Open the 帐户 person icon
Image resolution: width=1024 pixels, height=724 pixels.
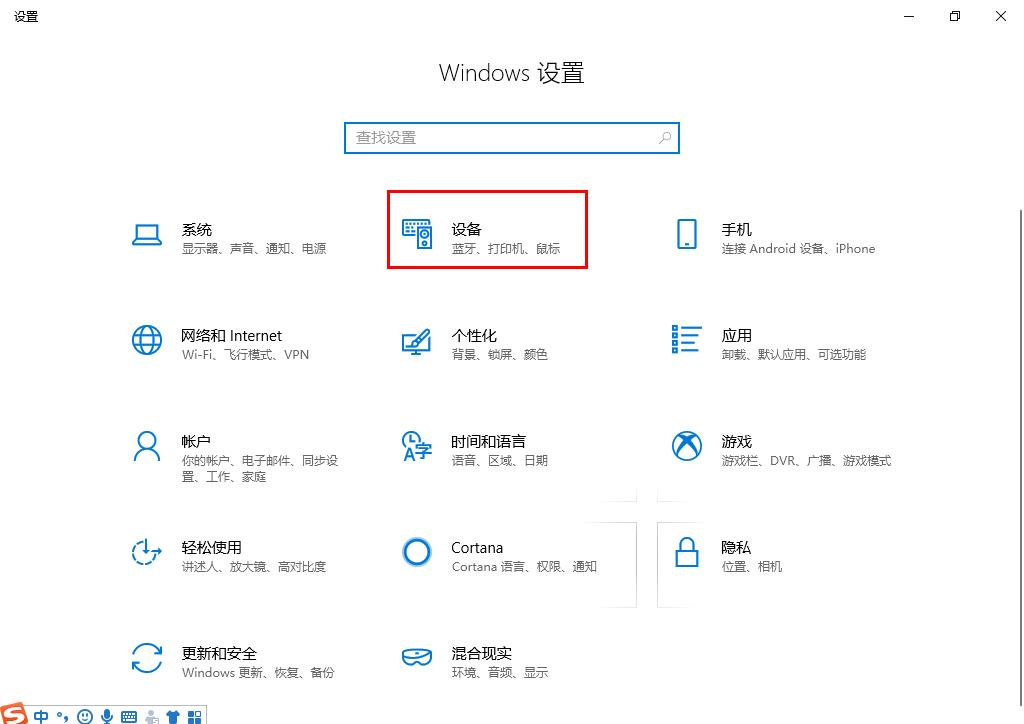147,446
